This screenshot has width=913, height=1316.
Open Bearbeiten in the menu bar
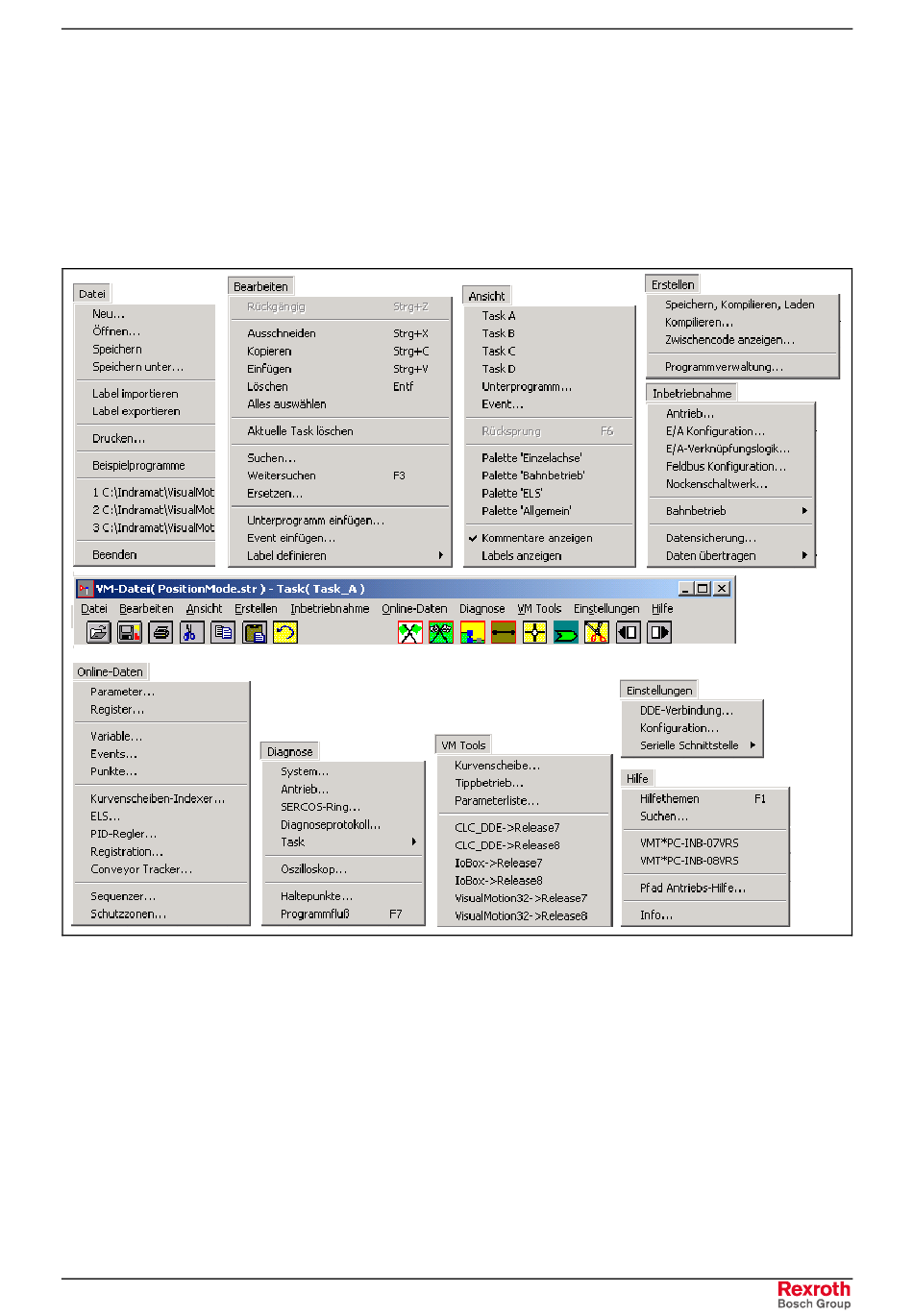pos(146,609)
